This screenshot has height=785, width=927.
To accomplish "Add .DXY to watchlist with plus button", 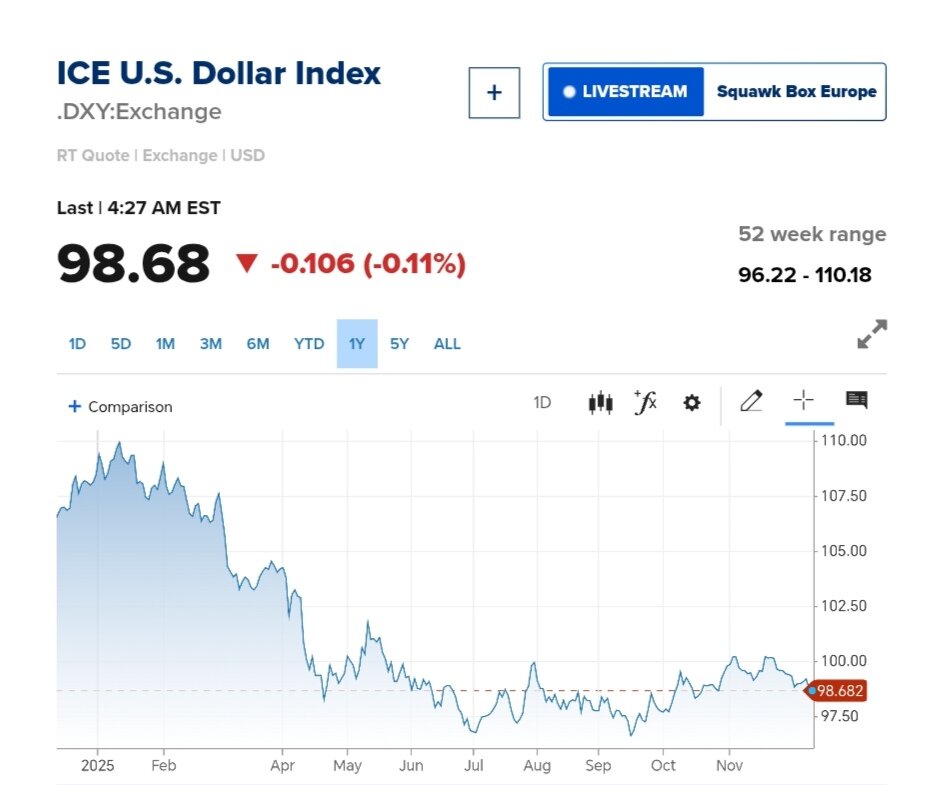I will click(x=494, y=92).
